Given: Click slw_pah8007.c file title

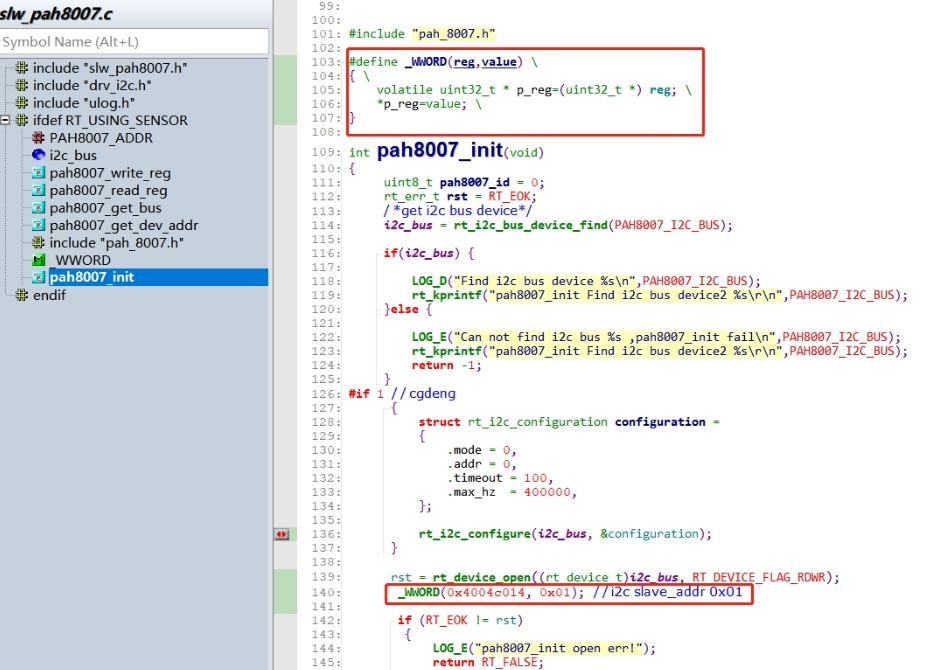Looking at the screenshot, I should pos(55,14).
